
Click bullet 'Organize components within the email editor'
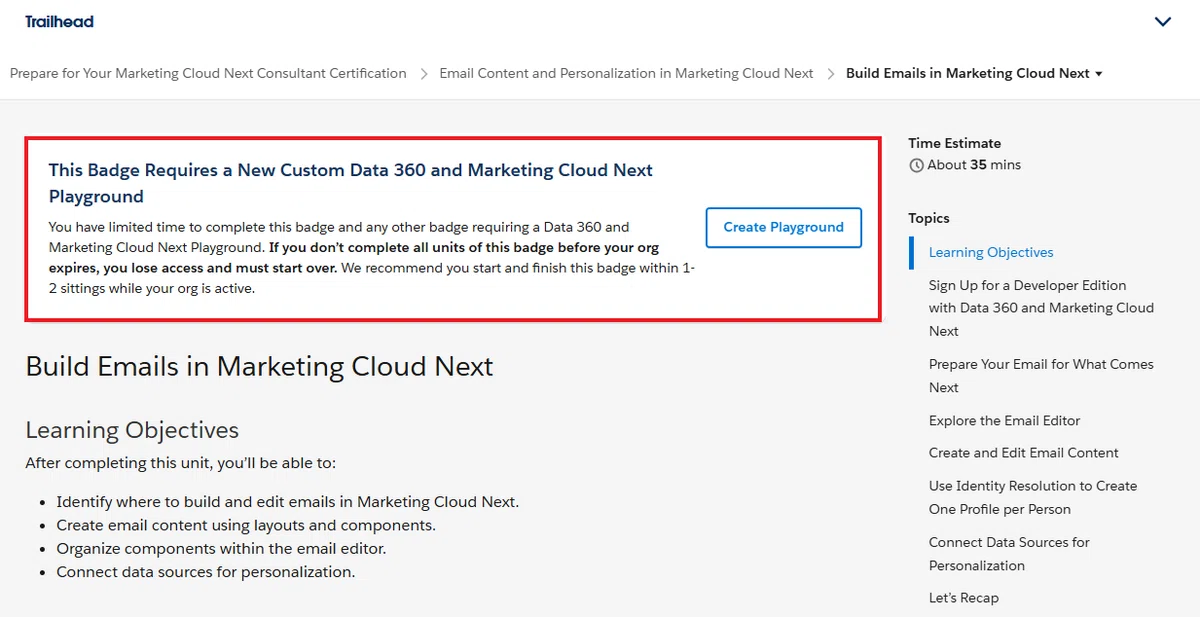[221, 548]
